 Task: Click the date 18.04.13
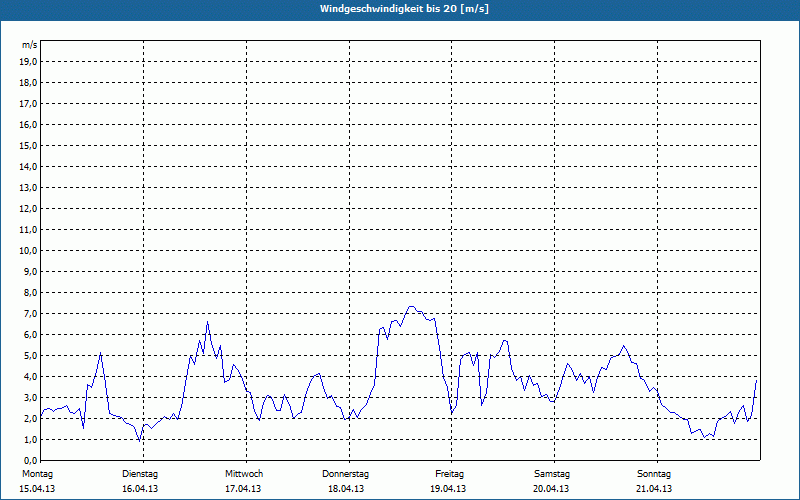click(346, 489)
